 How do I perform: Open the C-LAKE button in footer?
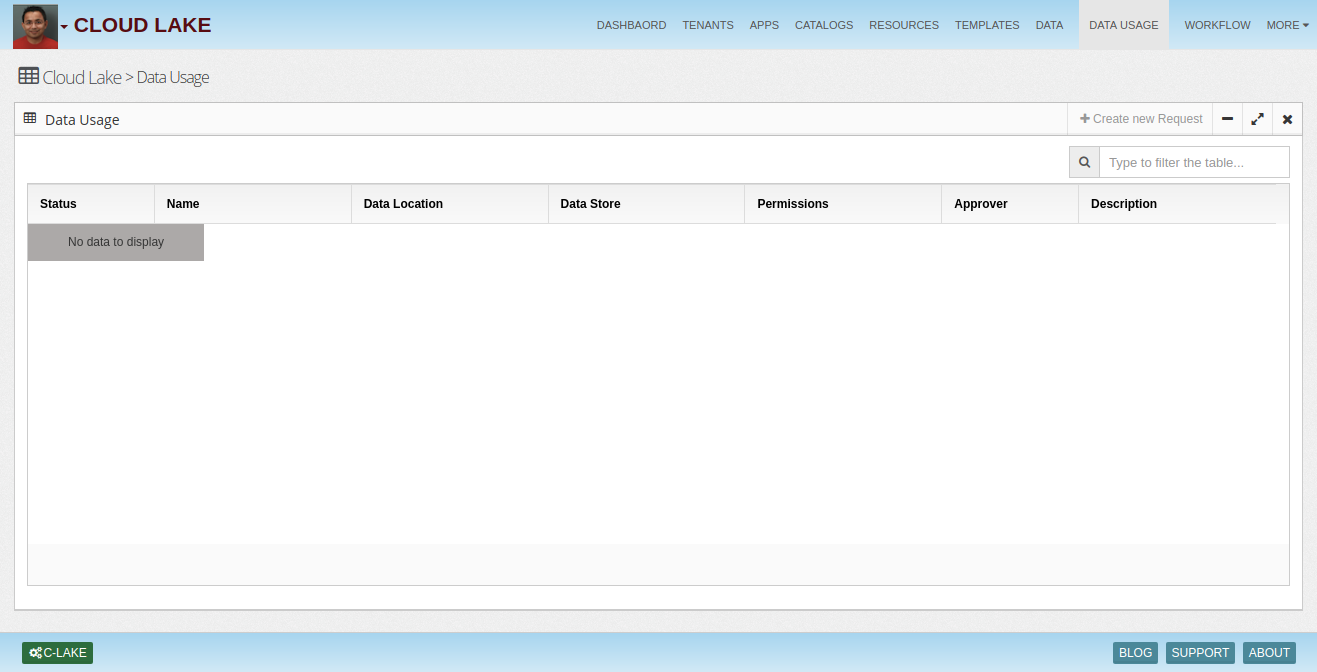(x=58, y=653)
